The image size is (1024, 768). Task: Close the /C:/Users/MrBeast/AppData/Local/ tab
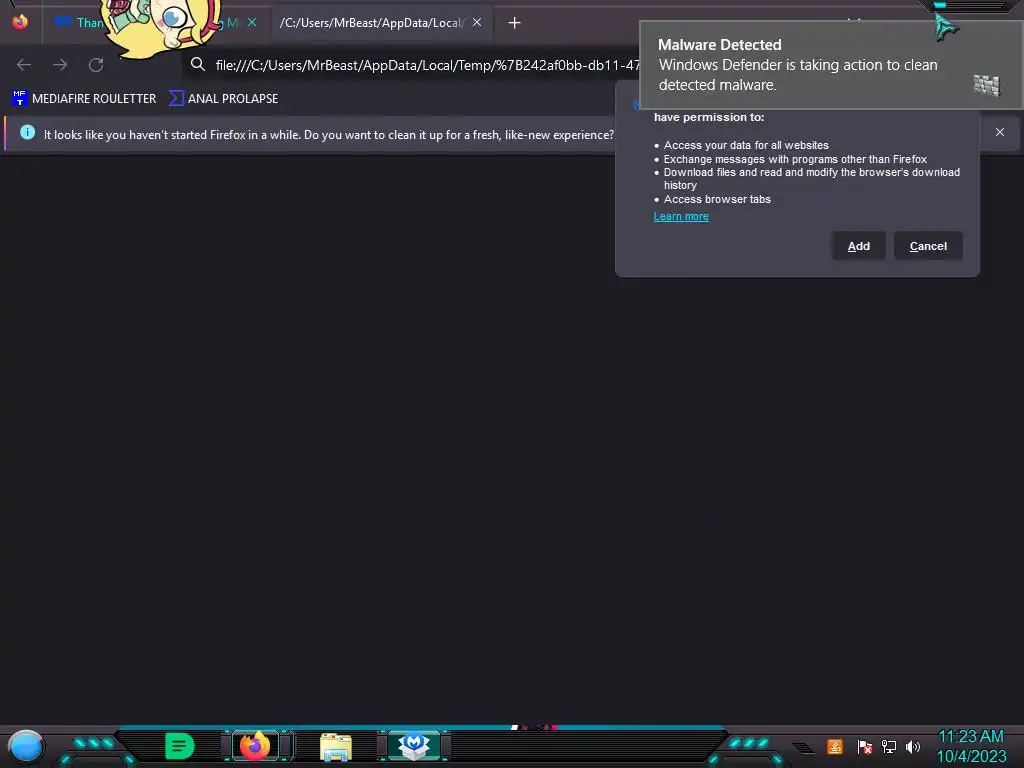[x=477, y=22]
